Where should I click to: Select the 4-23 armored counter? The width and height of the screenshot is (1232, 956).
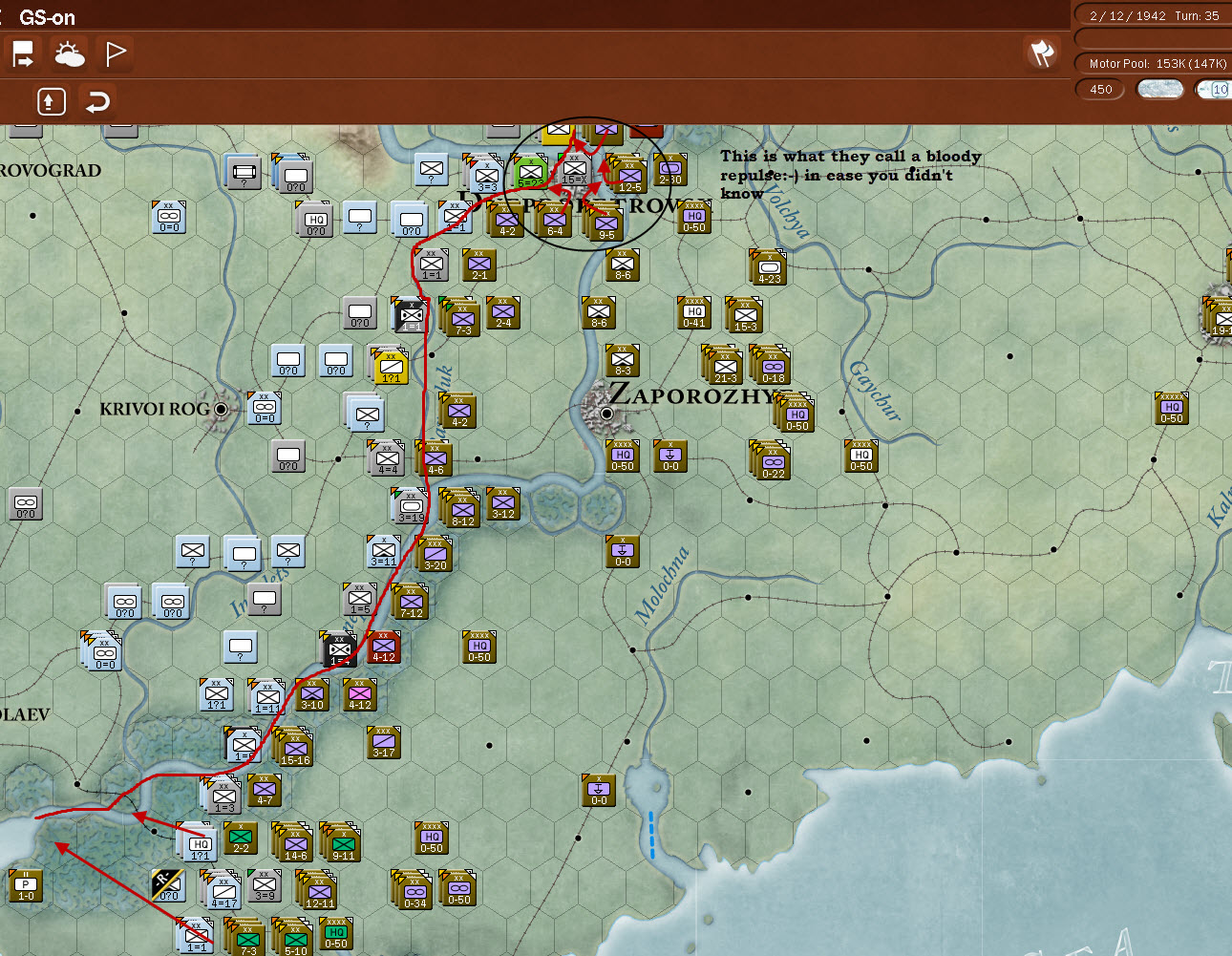tap(770, 267)
